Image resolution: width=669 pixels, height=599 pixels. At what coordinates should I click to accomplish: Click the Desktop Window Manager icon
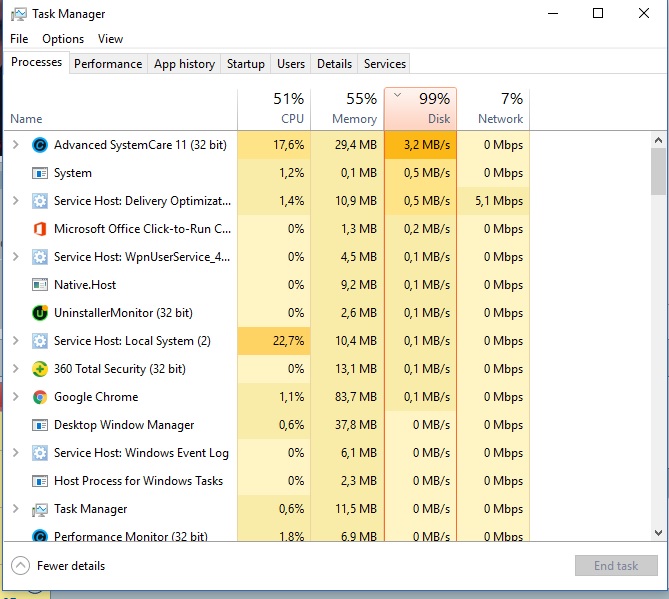(x=40, y=425)
